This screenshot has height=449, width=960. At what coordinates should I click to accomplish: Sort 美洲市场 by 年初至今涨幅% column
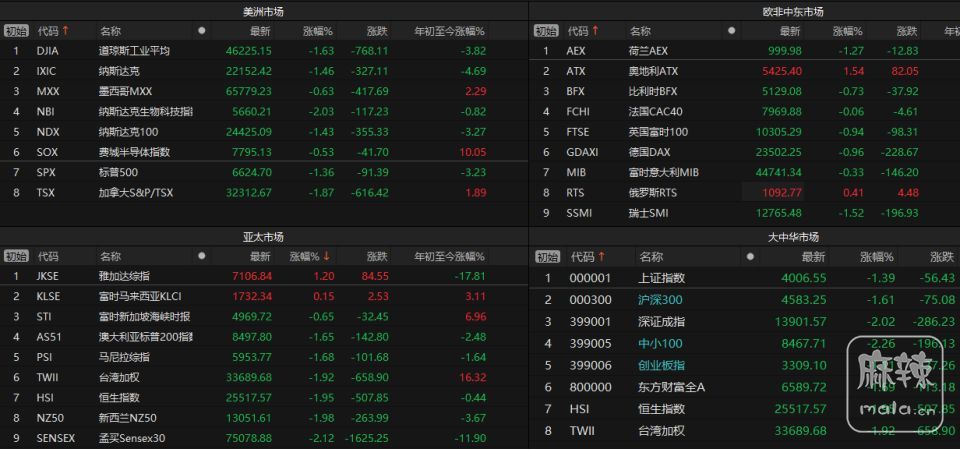coord(449,32)
